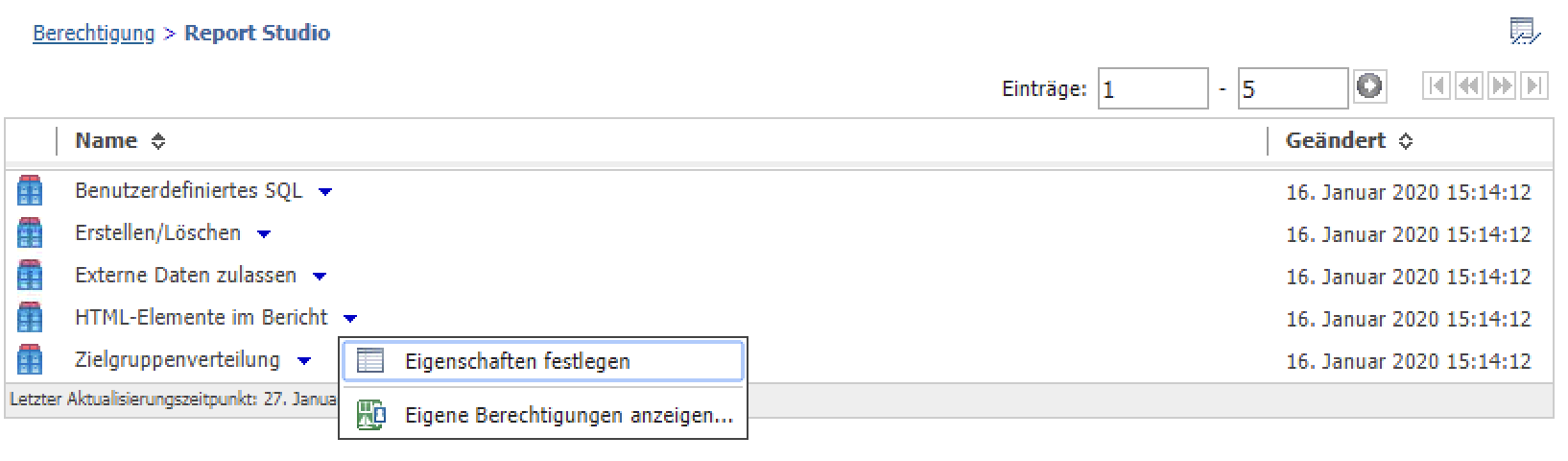Click the go arrow next to entries range
The width and height of the screenshot is (1568, 461).
pos(1369,87)
